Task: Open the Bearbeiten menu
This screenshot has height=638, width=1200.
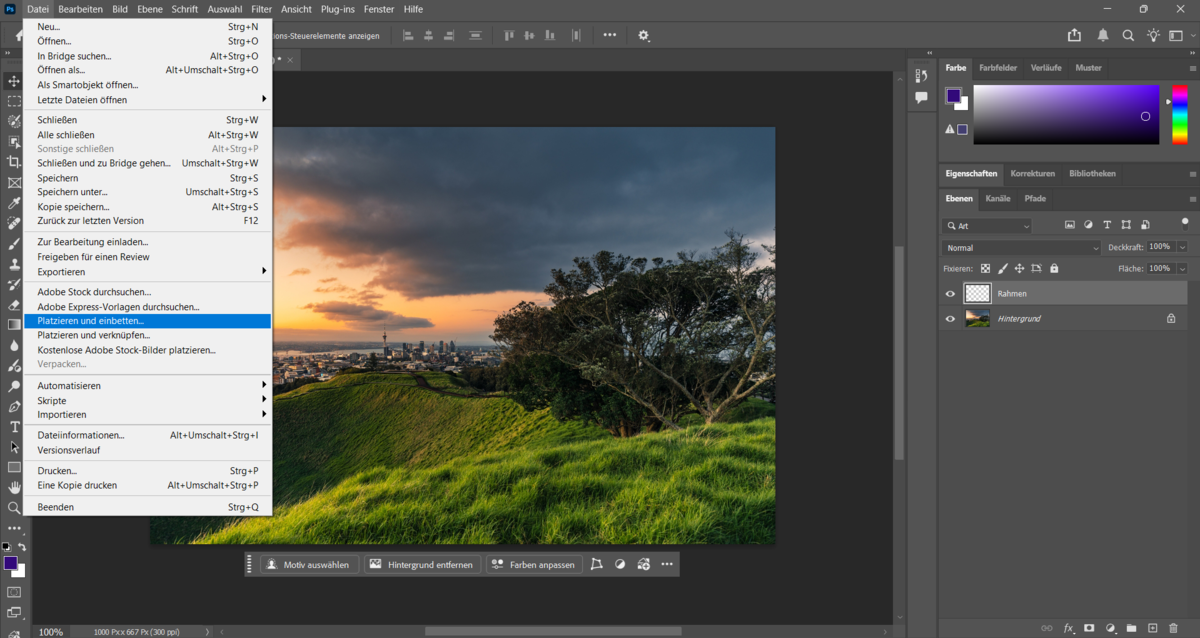Action: (x=80, y=9)
